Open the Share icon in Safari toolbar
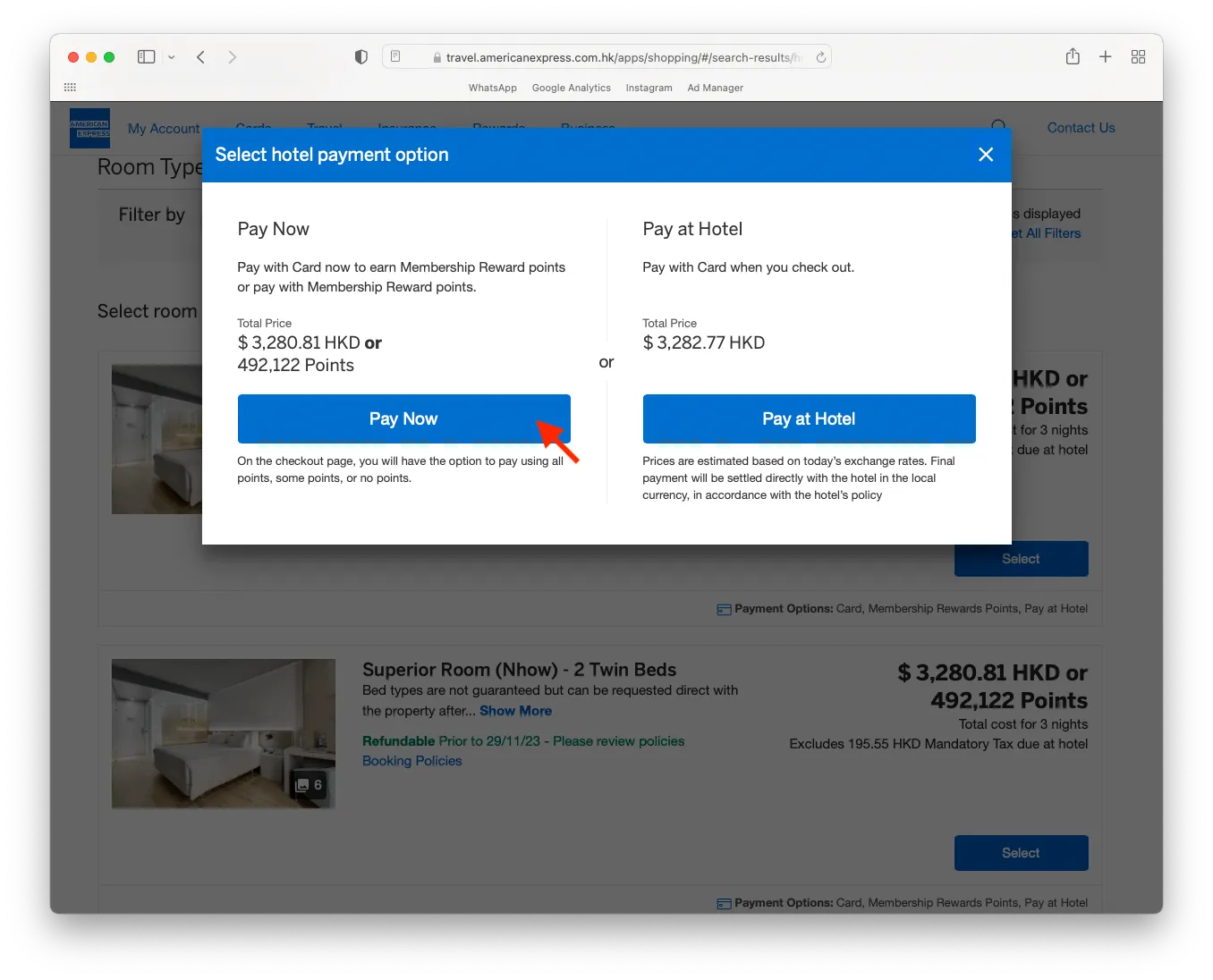The height and width of the screenshot is (980, 1213). coord(1073,56)
